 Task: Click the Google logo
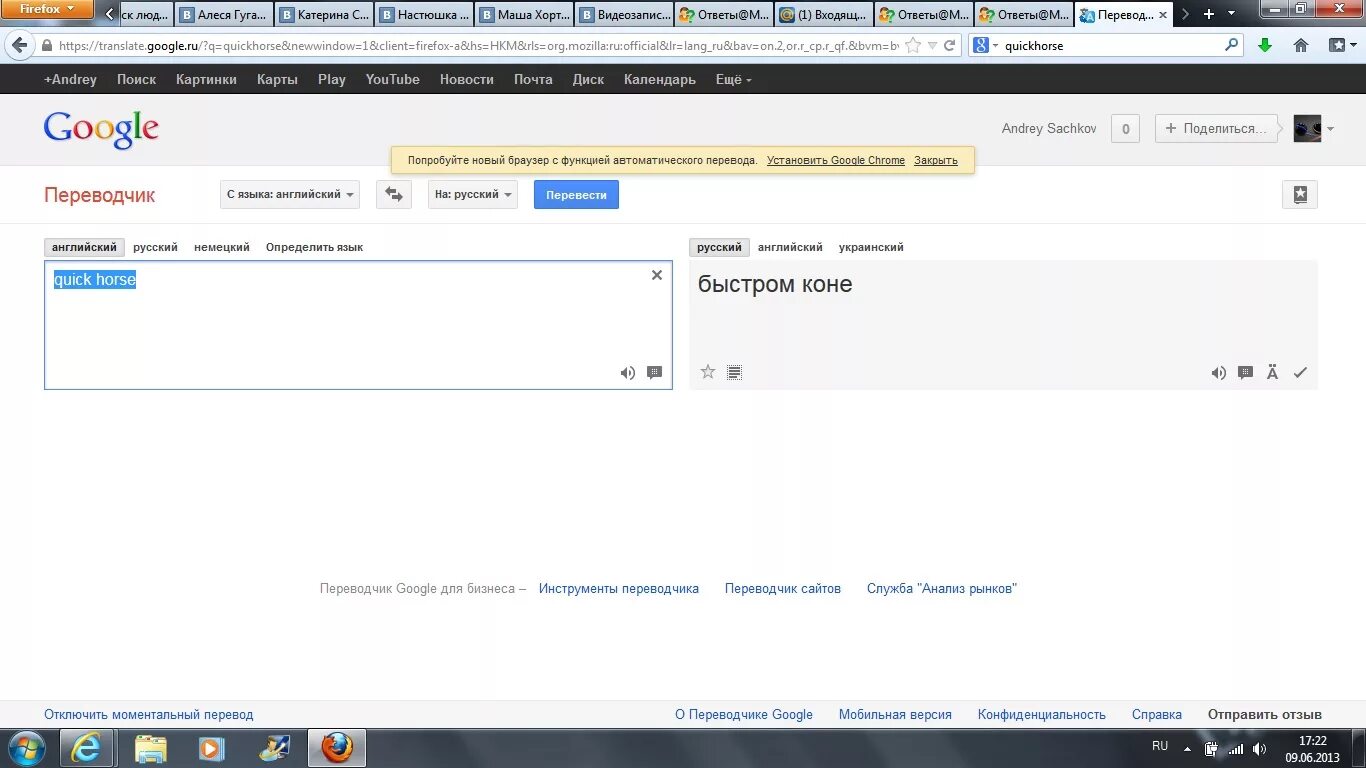coord(101,129)
